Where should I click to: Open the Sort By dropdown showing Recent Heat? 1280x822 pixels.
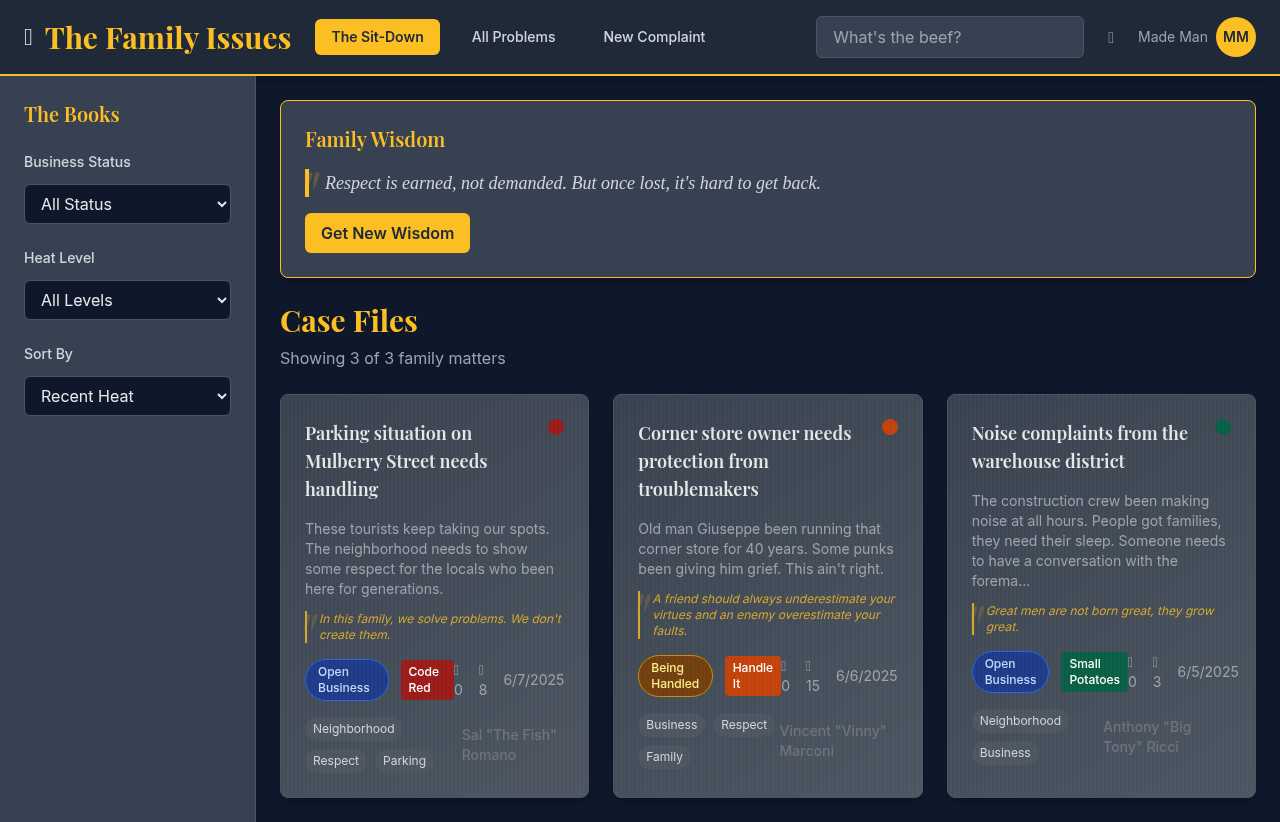(127, 396)
